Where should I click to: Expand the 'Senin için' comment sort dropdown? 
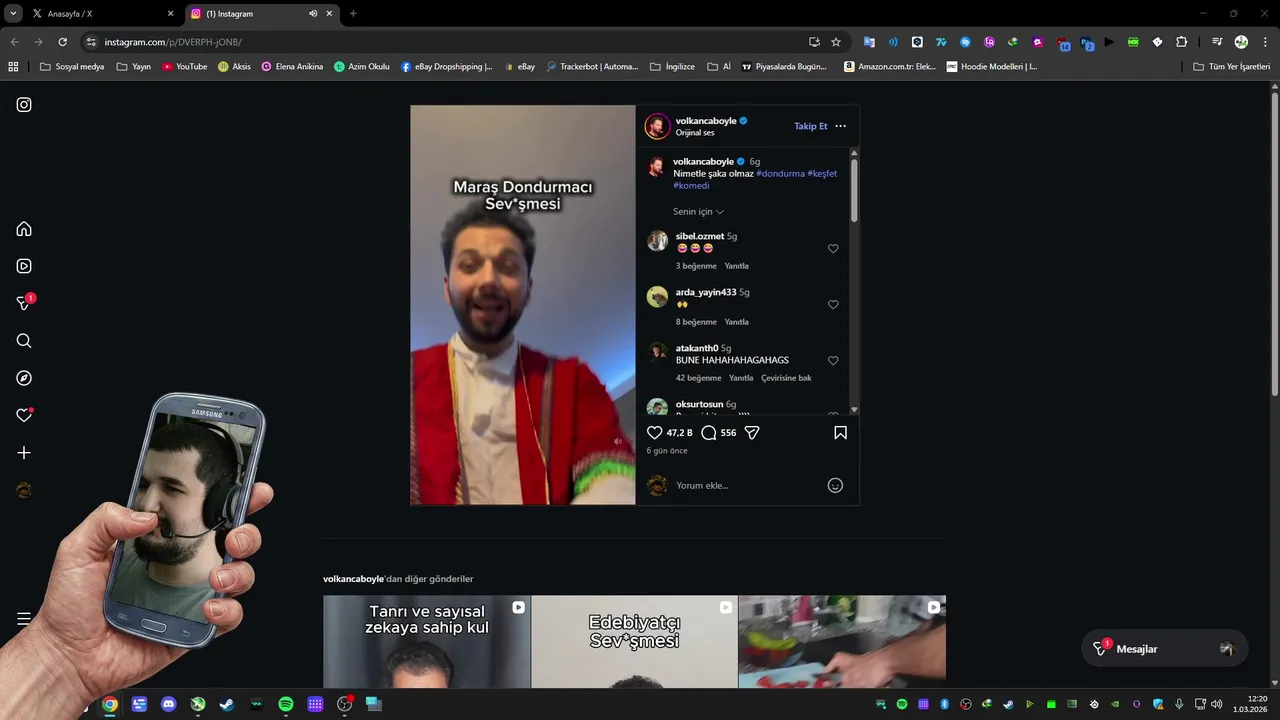click(698, 212)
